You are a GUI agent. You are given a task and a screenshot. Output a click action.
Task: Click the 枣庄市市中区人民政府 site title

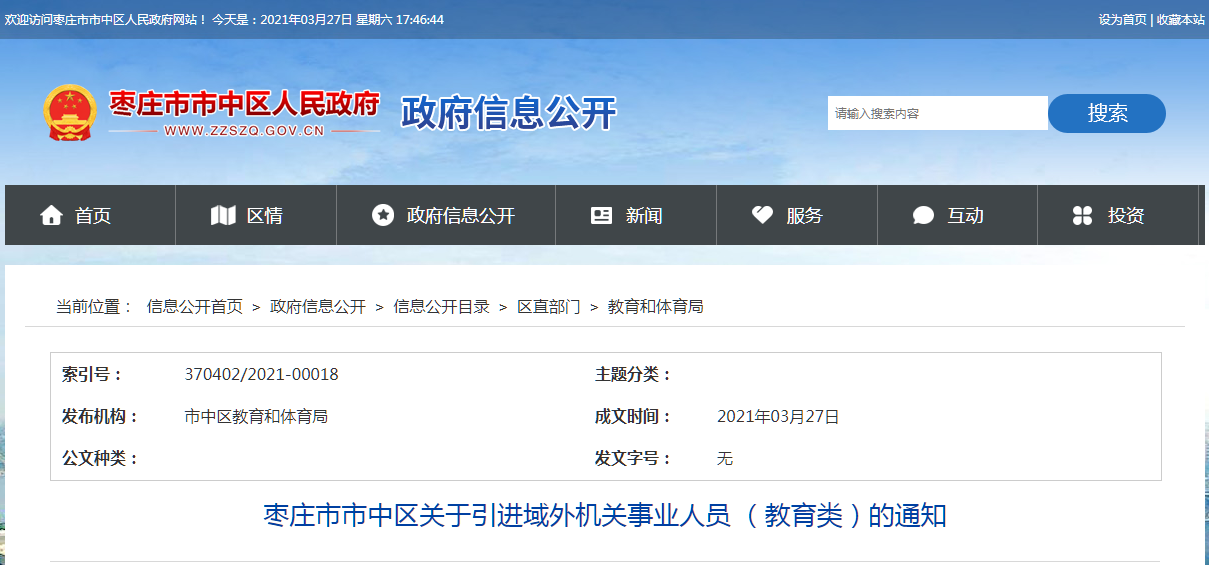[244, 103]
